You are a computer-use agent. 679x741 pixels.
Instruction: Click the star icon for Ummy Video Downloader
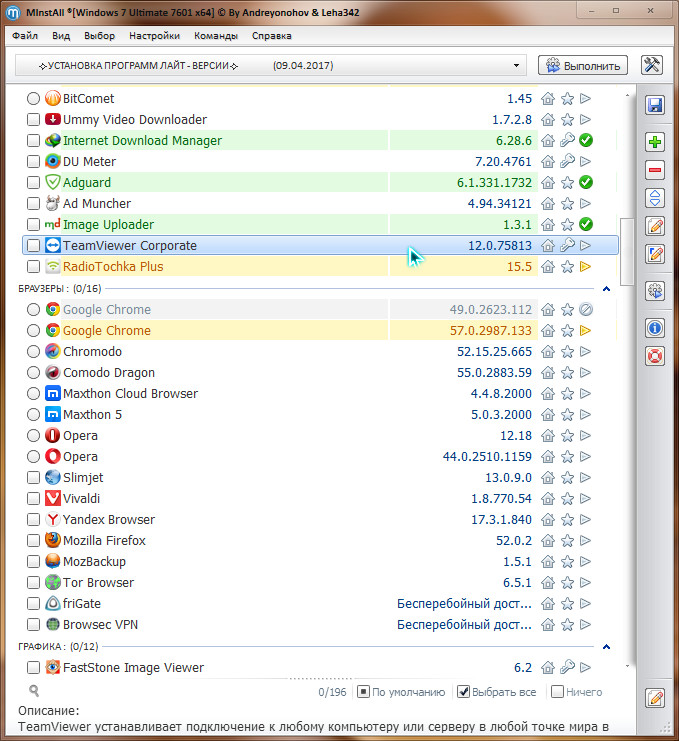(x=567, y=120)
